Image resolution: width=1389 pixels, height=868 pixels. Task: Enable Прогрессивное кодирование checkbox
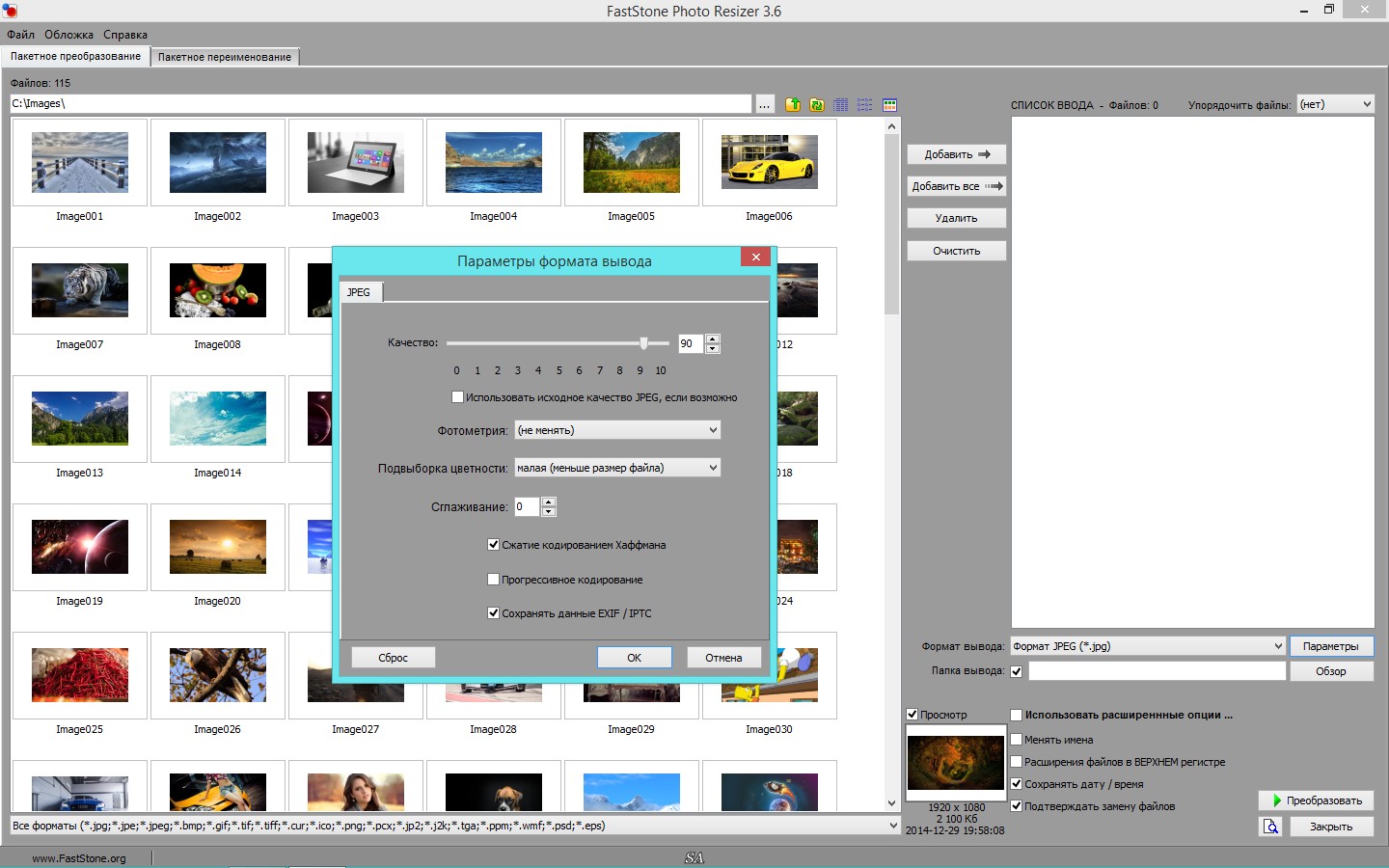coord(494,580)
